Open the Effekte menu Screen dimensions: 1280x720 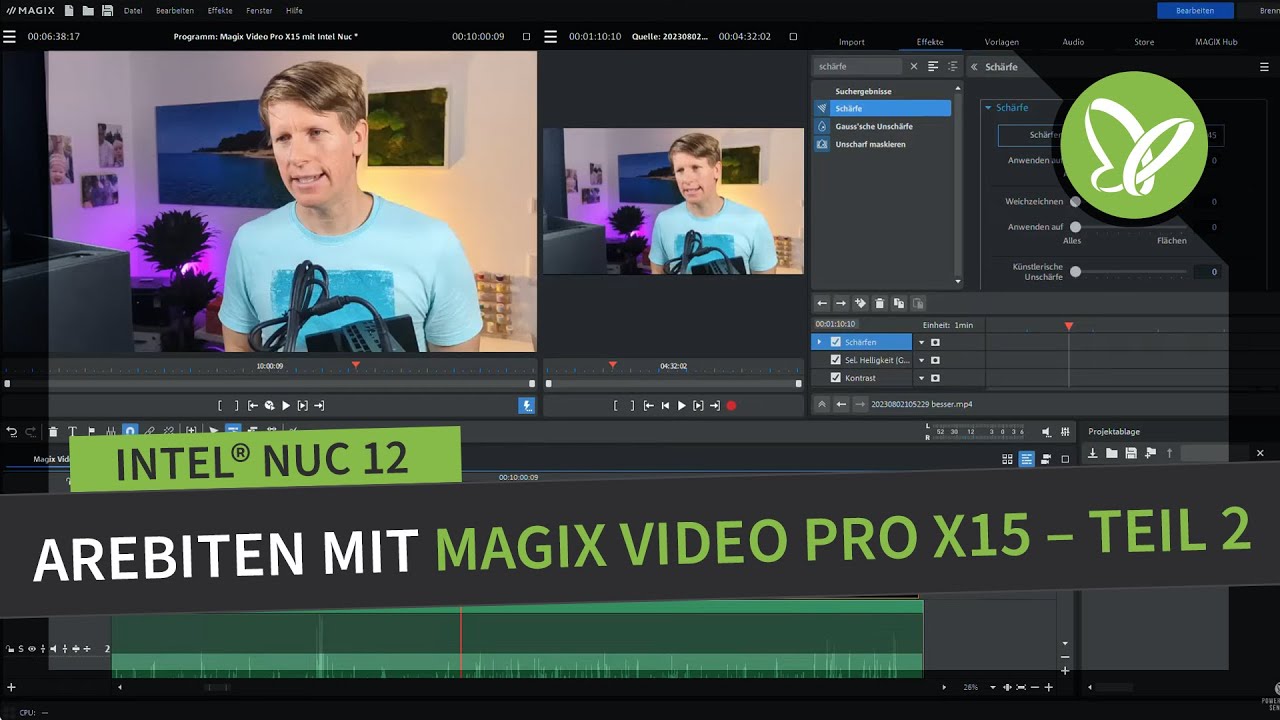(x=220, y=11)
